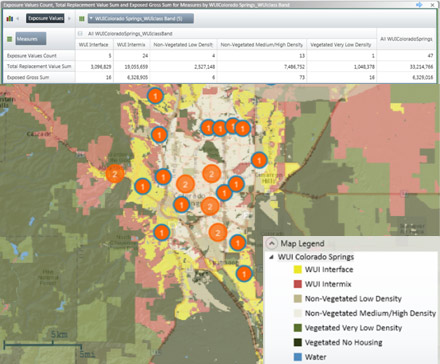Select the Non-Vegetated Low Density column header
This screenshot has width=440, height=364.
pyautogui.click(x=183, y=45)
